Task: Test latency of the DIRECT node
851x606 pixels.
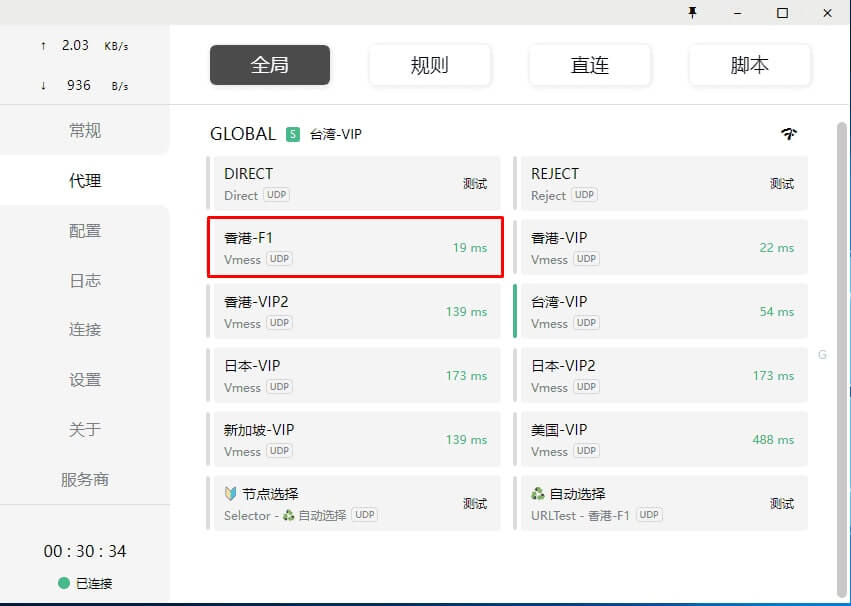Action: click(x=475, y=184)
